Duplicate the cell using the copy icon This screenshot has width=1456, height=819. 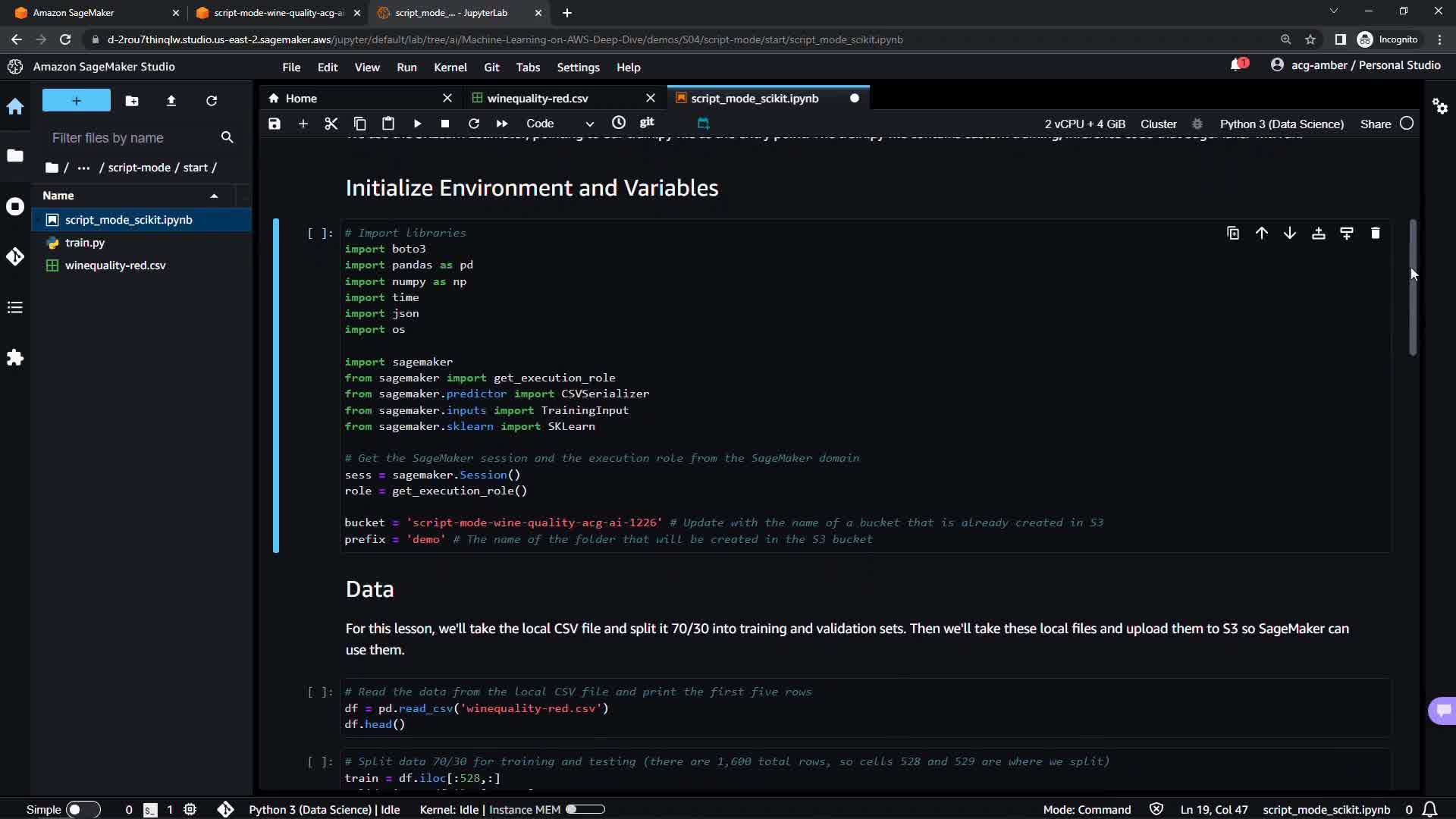[1233, 234]
